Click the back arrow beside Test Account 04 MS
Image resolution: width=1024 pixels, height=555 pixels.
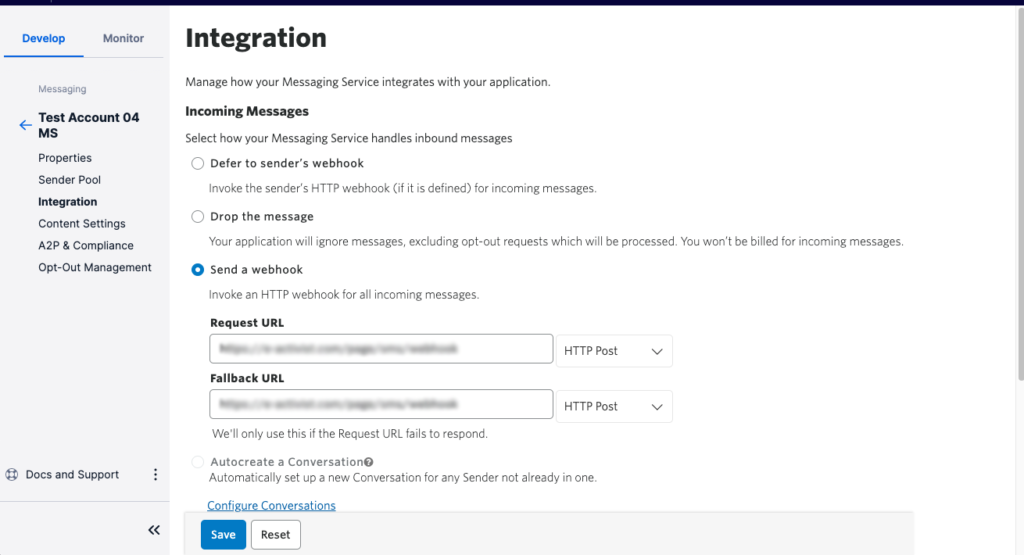pyautogui.click(x=25, y=126)
